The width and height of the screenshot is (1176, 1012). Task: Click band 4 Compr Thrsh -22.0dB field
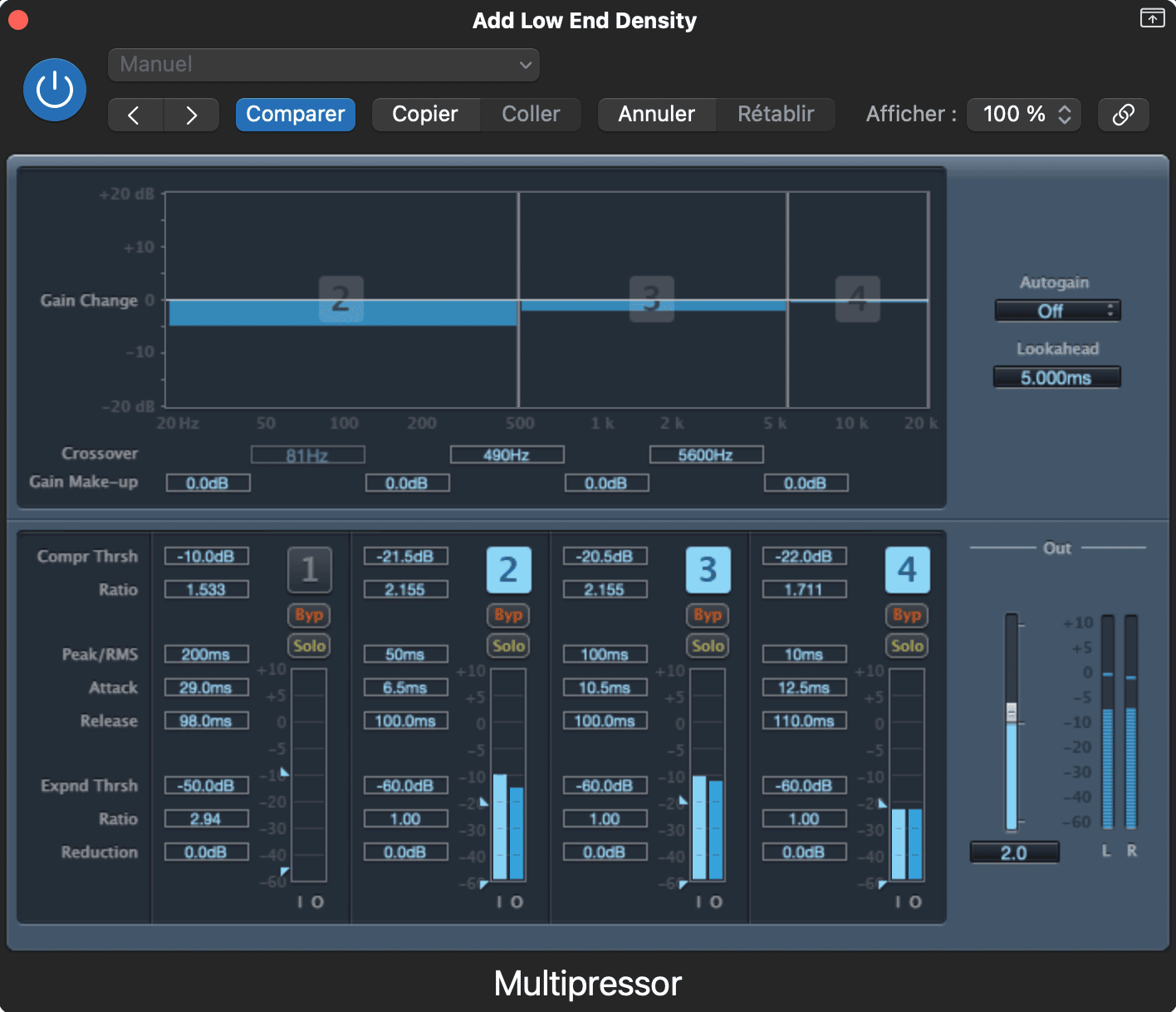[804, 556]
